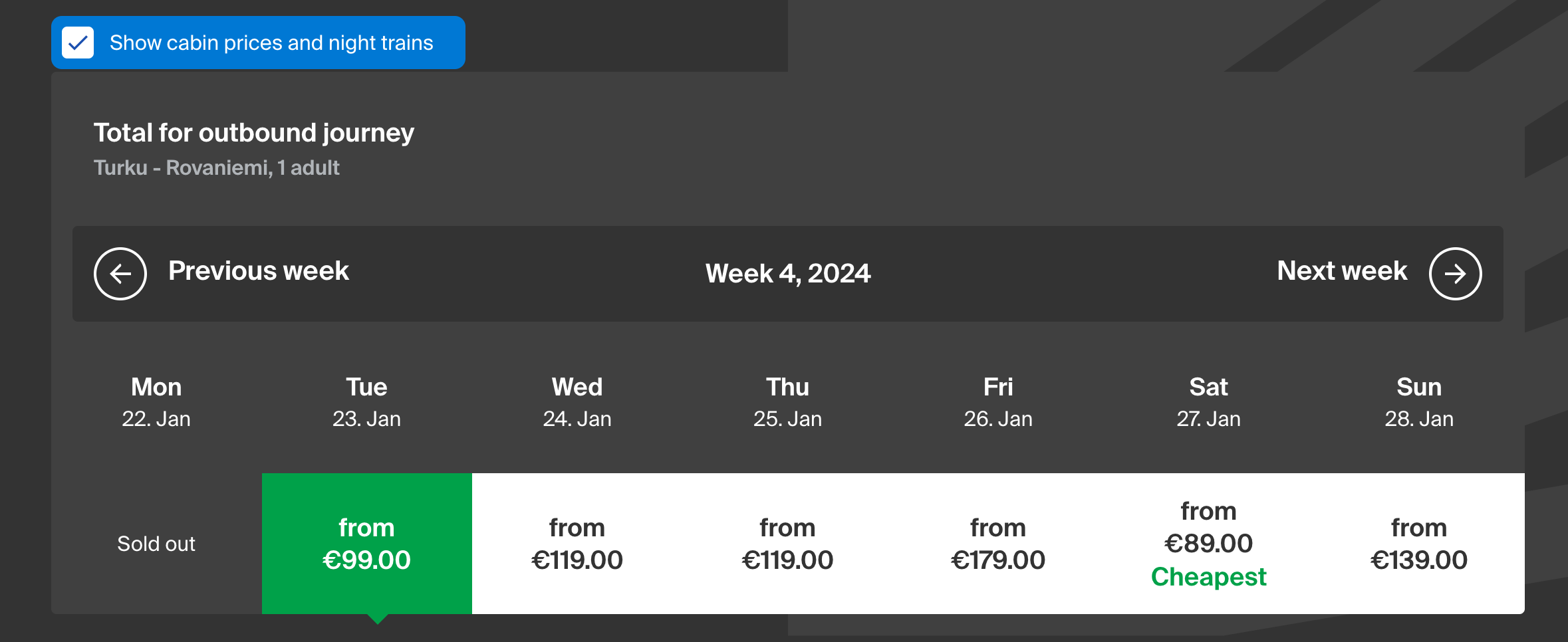Click the Tue 23. Jan day header
This screenshot has height=642, width=1568.
tap(366, 401)
